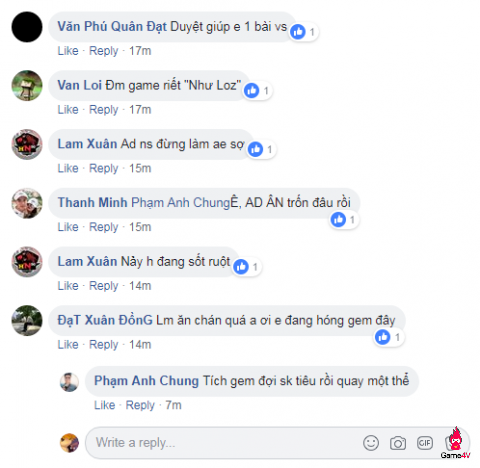Like Thanh Minh's comment
Viewport: 480px width, 468px height.
68,227
